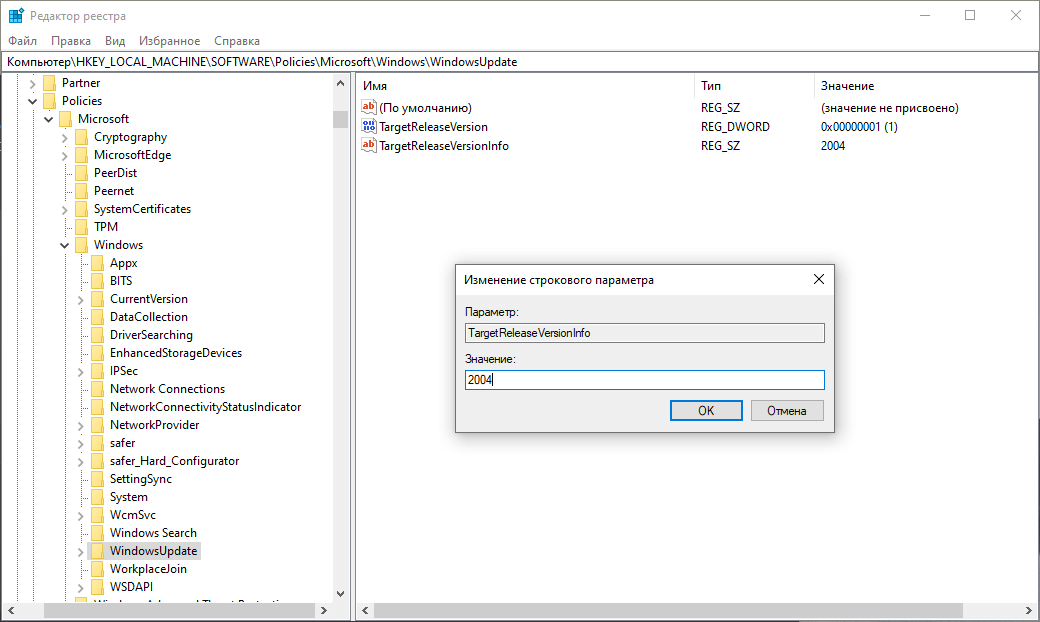Expand the NetworkProvider key

point(80,426)
